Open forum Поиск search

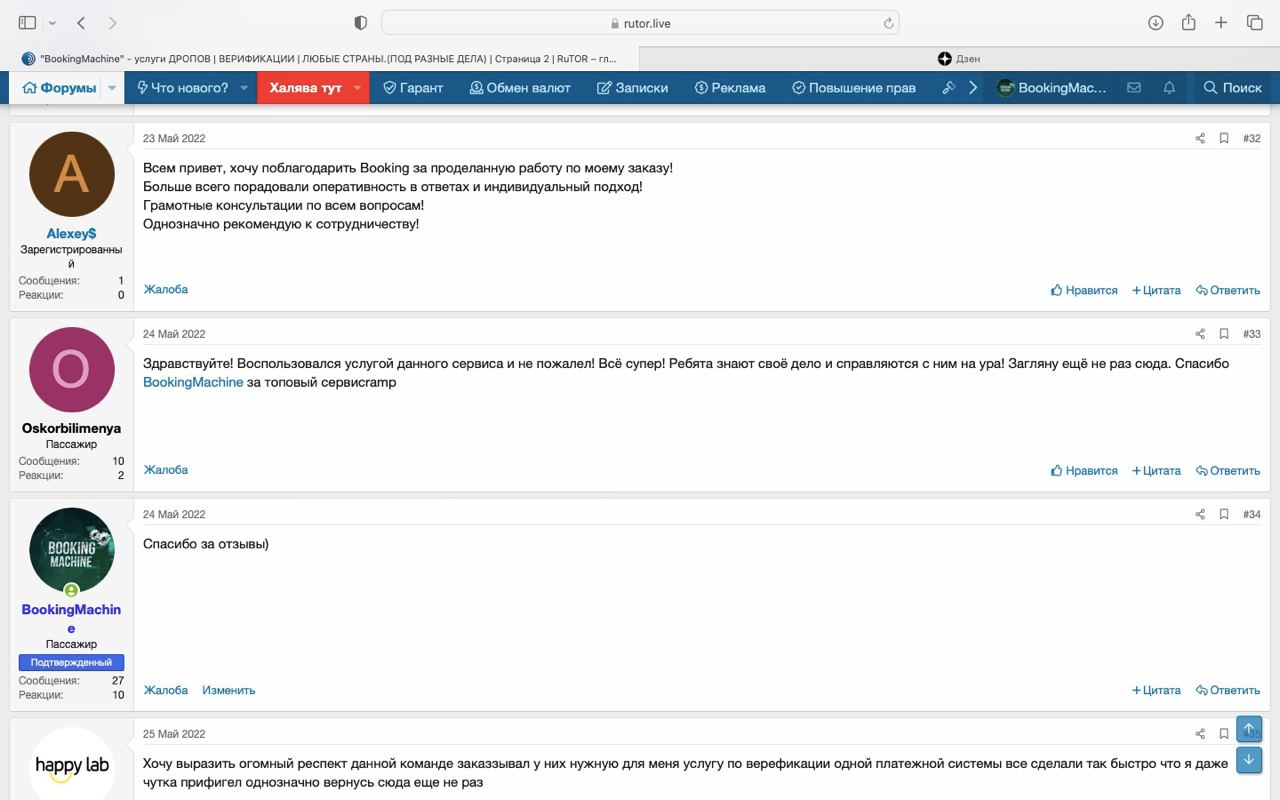point(1232,88)
